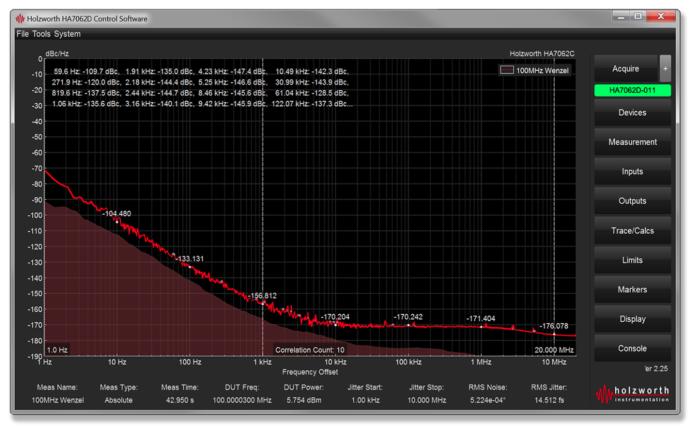Select the -171.404 marker at 1 MHz
The image size is (691, 427).
coord(481,319)
